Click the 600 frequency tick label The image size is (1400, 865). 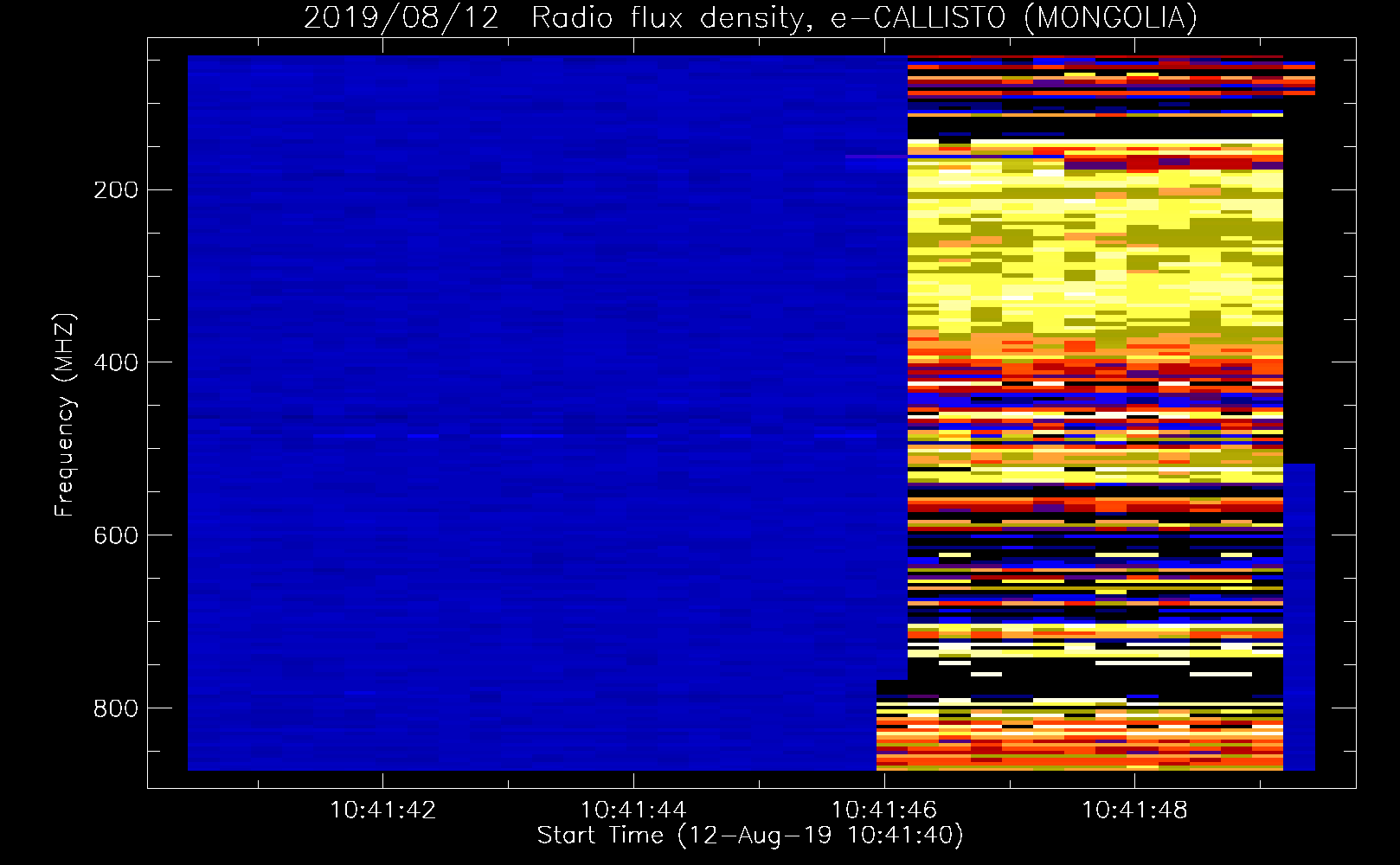(116, 535)
